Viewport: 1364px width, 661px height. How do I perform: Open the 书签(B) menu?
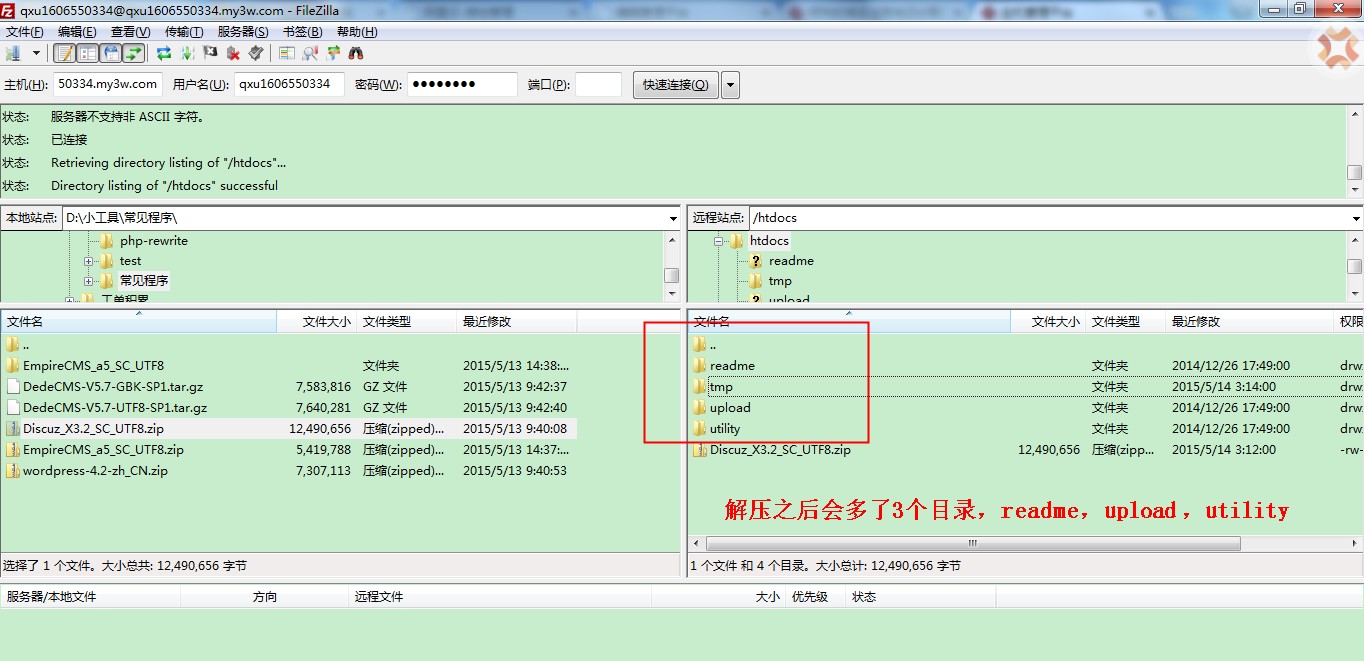click(x=301, y=32)
